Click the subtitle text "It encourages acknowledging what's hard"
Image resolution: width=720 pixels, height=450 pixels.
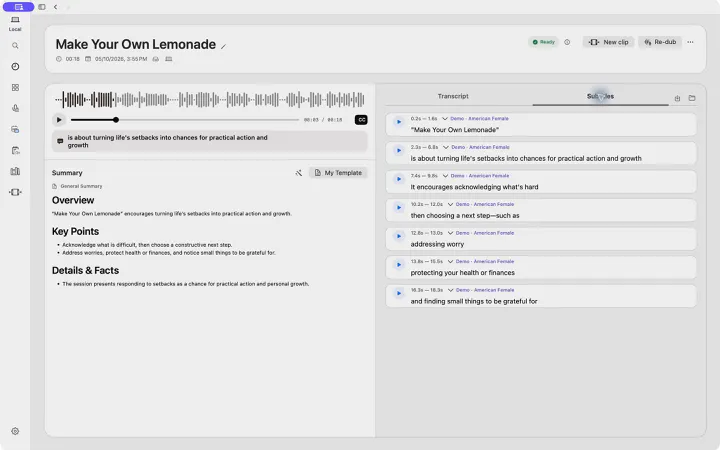coord(474,187)
